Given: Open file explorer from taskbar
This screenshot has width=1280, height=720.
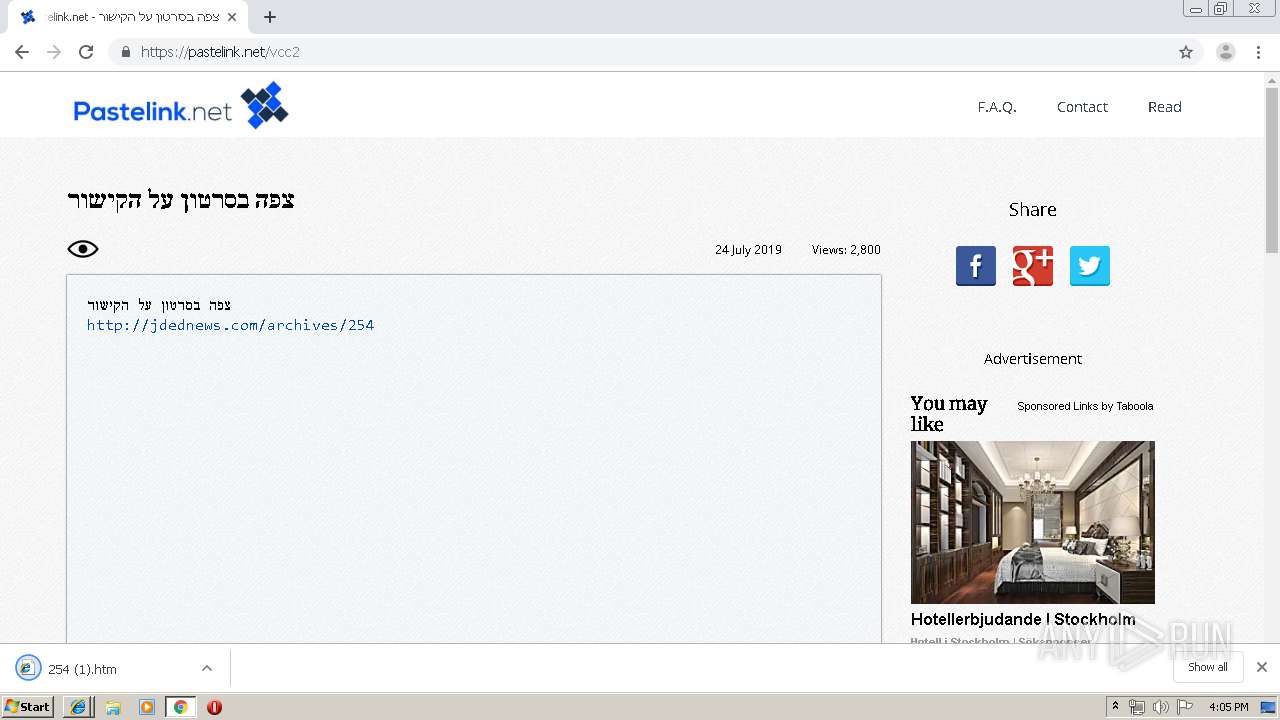Looking at the screenshot, I should click(x=113, y=707).
